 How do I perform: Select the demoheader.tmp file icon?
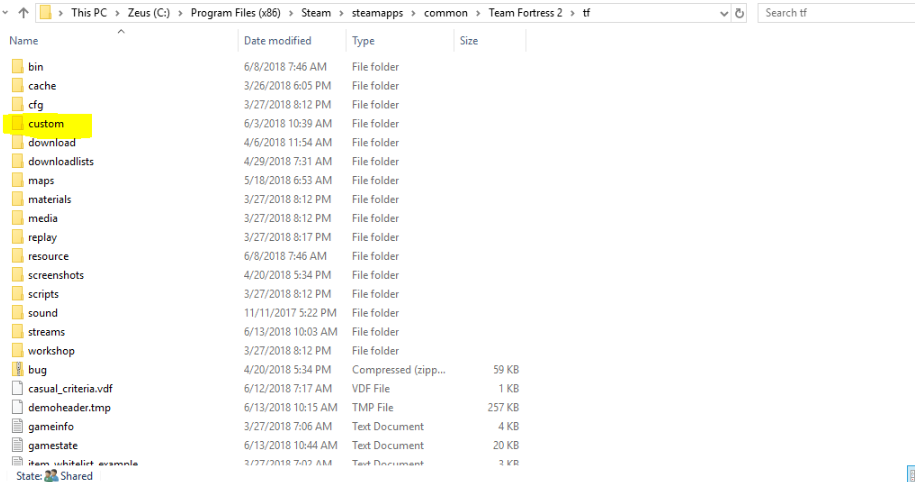(18, 407)
